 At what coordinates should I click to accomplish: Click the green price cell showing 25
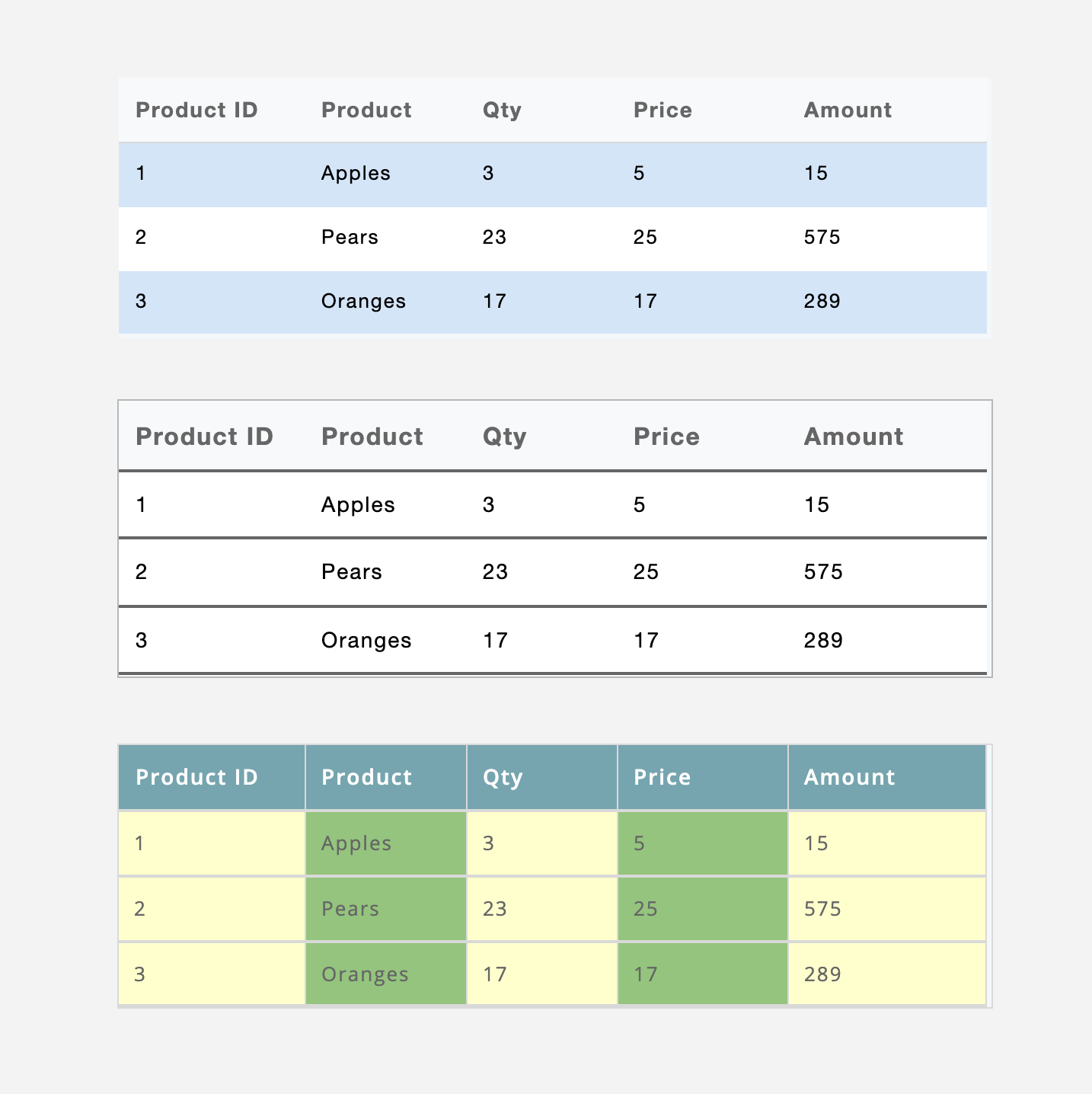pos(703,909)
